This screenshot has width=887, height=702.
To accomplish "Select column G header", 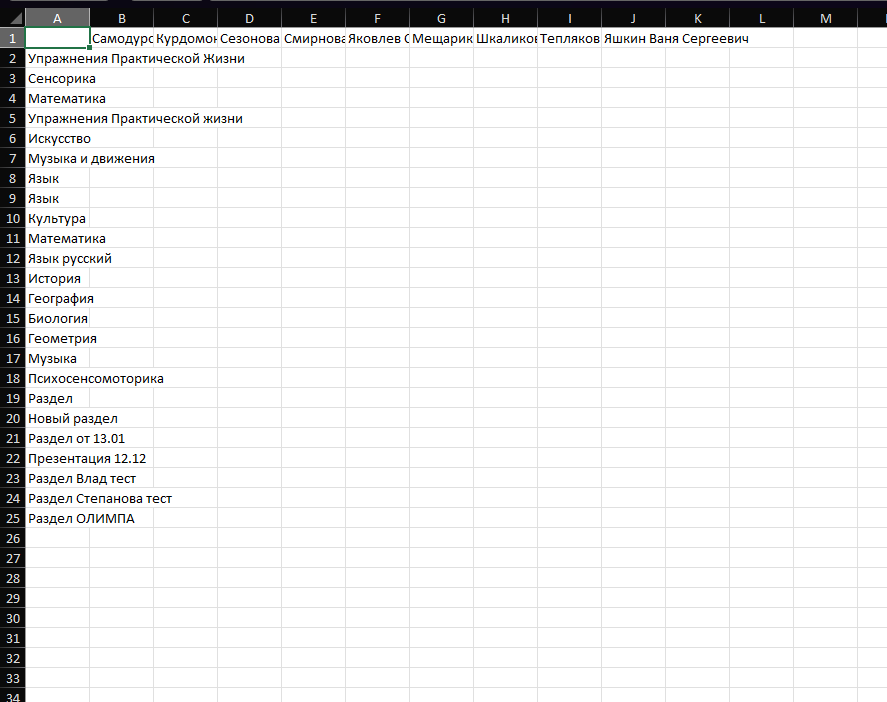I will pyautogui.click(x=441, y=18).
